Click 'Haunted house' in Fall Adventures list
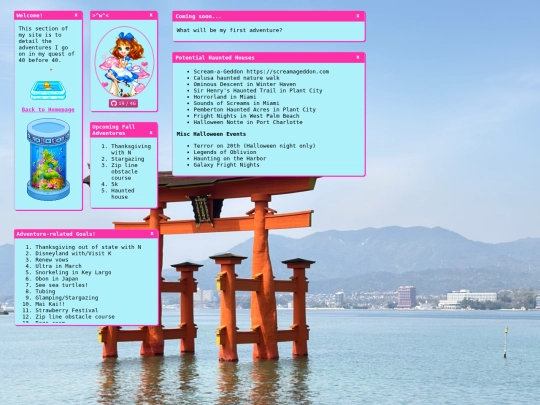Image resolution: width=540 pixels, height=405 pixels. (123, 194)
